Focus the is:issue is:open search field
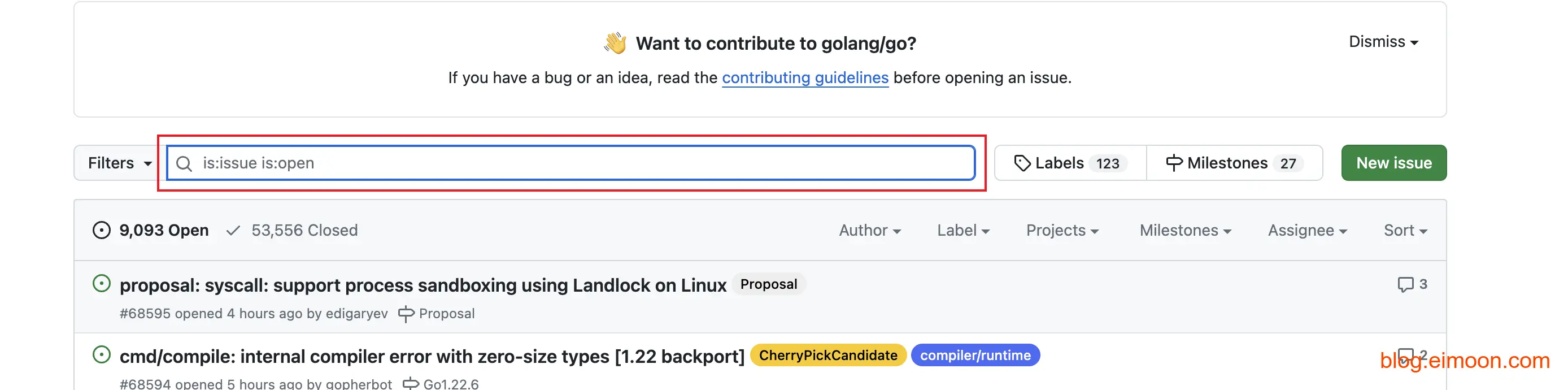 click(x=578, y=163)
